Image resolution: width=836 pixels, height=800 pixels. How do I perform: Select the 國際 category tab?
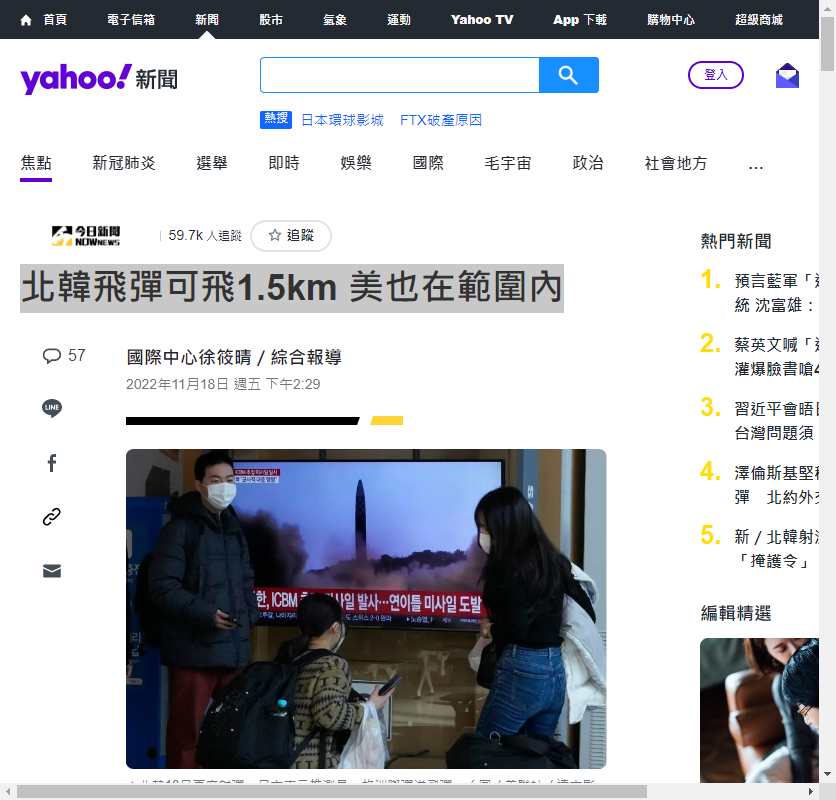tap(428, 163)
